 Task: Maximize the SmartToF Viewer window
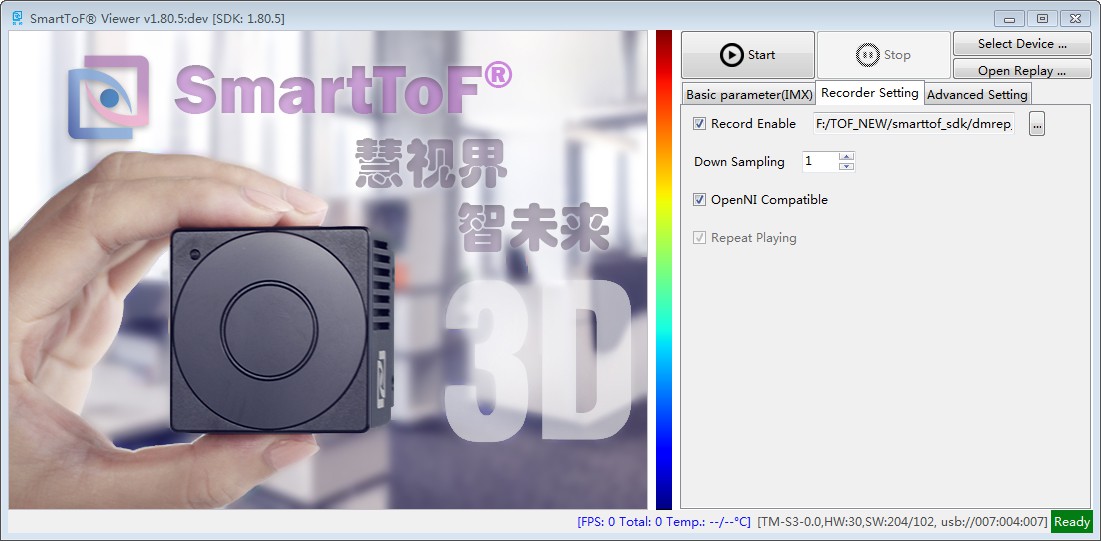tap(1042, 19)
